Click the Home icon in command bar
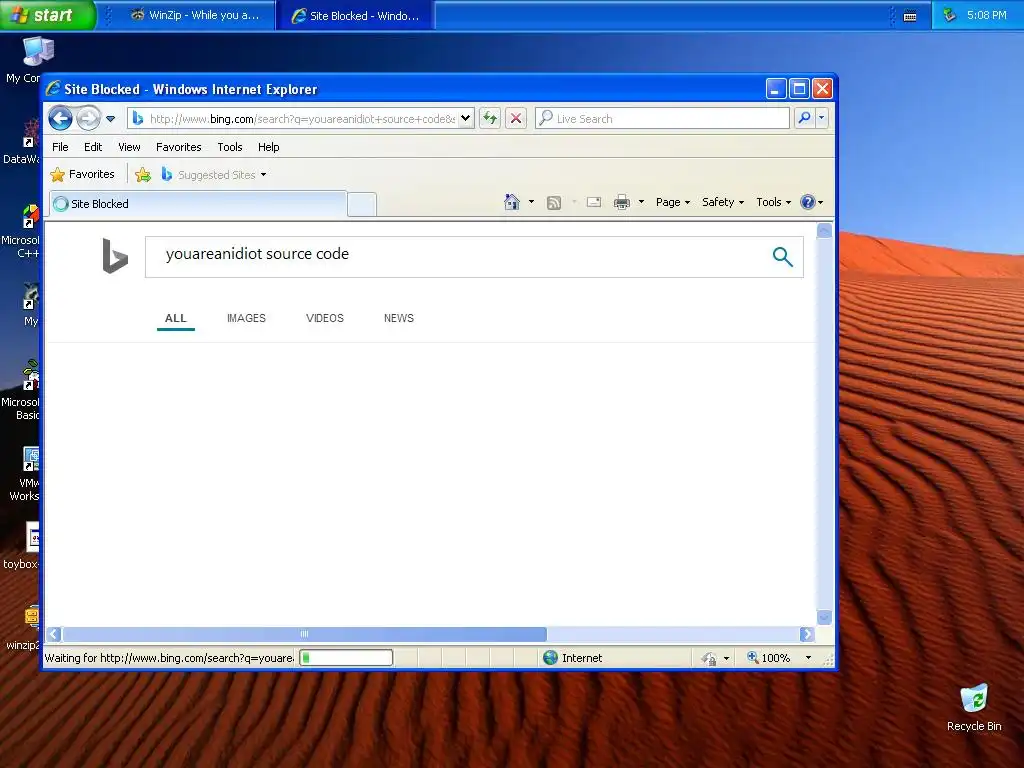The width and height of the screenshot is (1024, 768). [x=512, y=202]
